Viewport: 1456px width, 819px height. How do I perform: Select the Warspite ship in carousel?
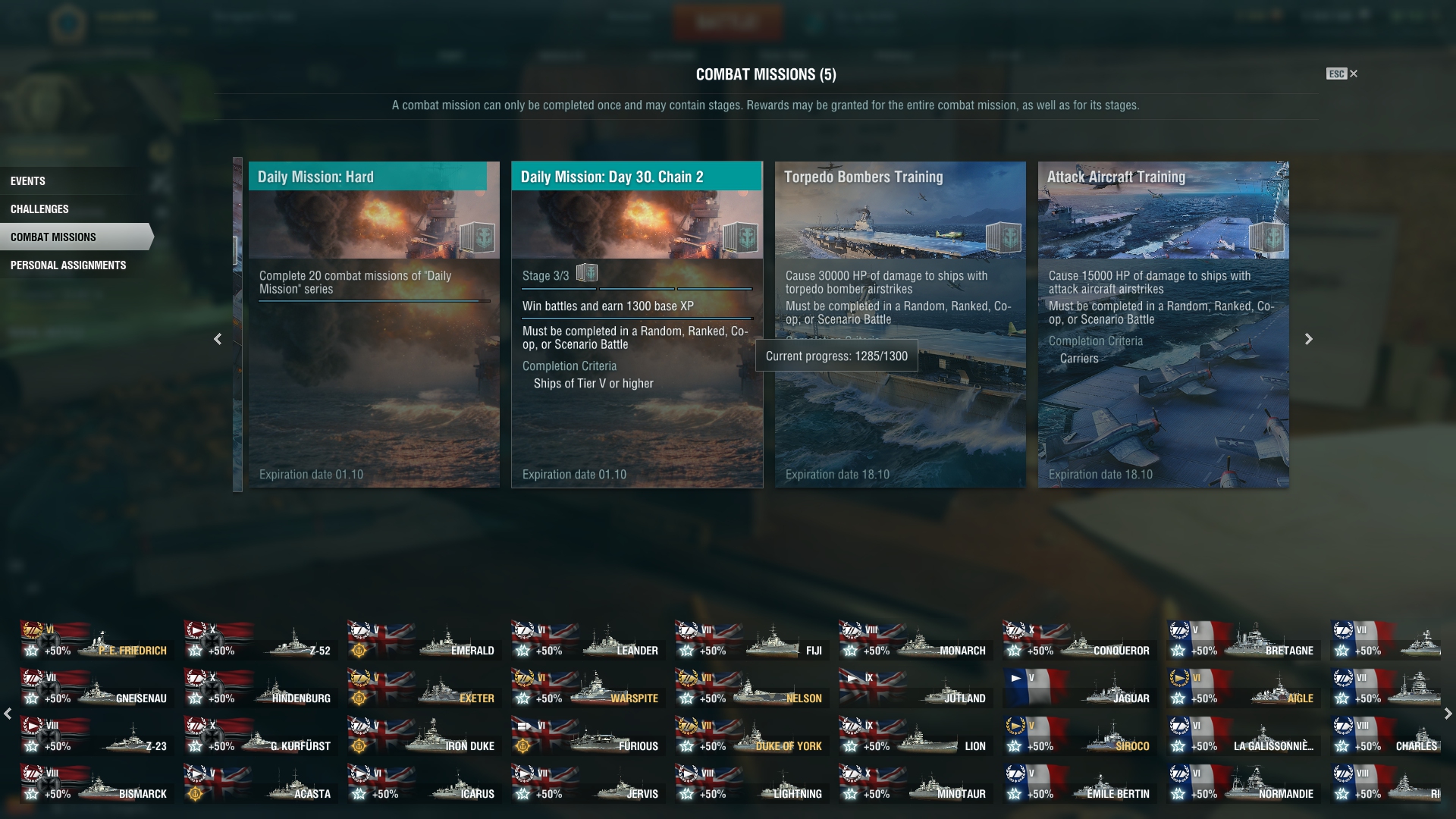(x=587, y=687)
